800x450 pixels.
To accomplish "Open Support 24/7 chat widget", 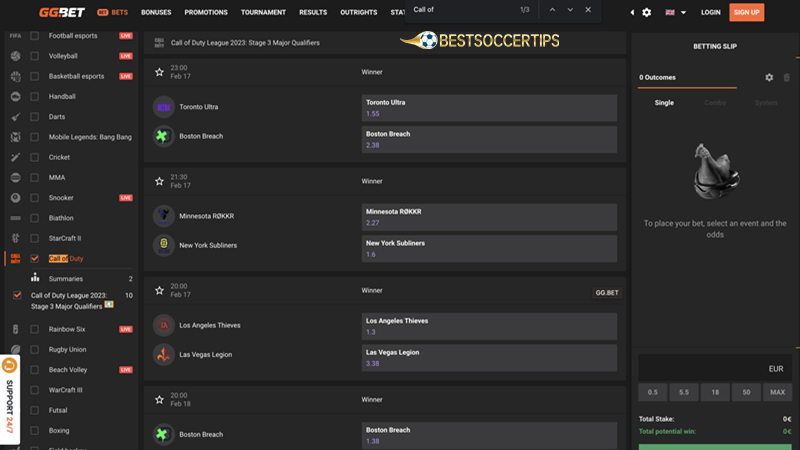I will pyautogui.click(x=10, y=399).
